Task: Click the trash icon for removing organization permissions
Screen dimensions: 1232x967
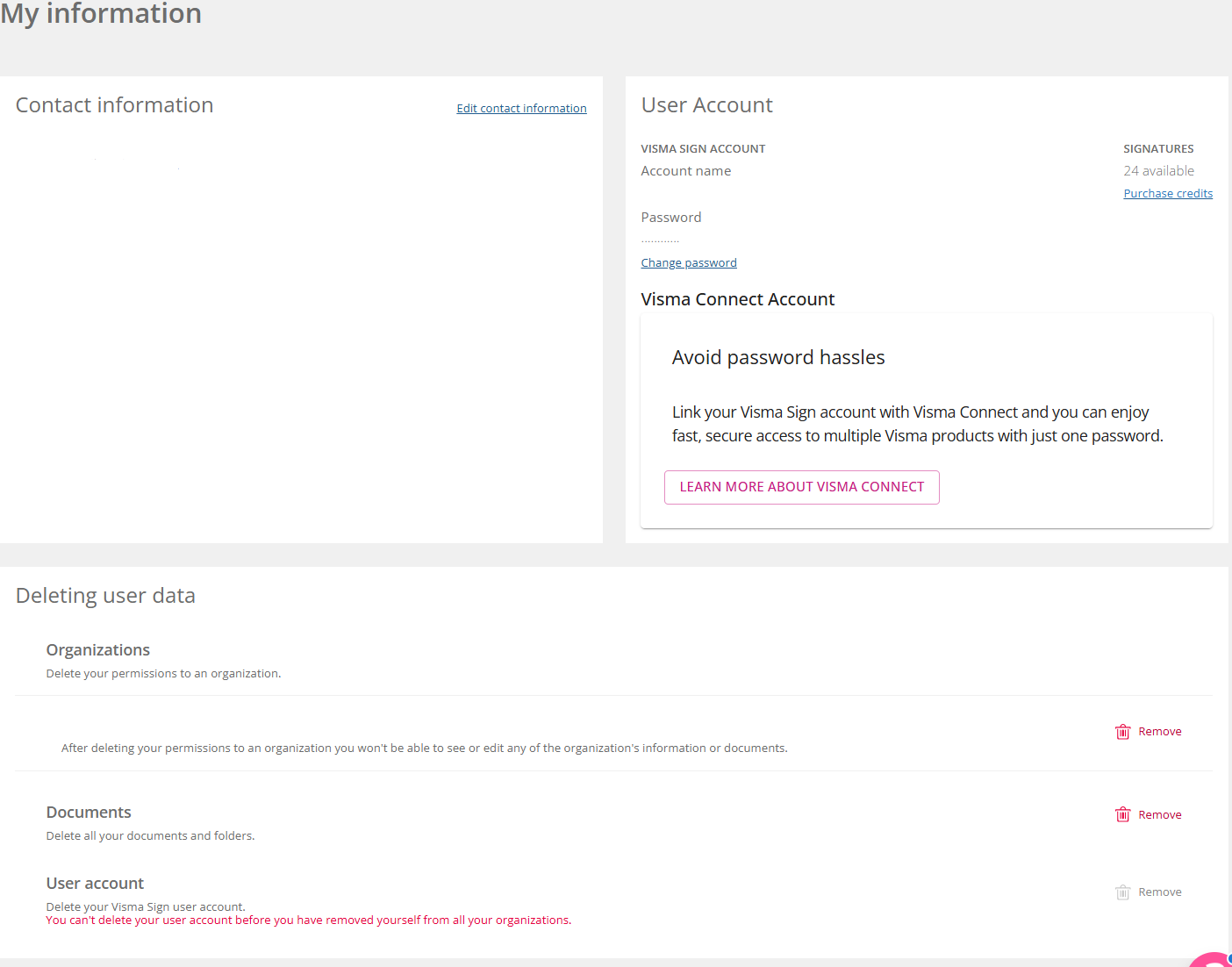Action: [x=1122, y=732]
